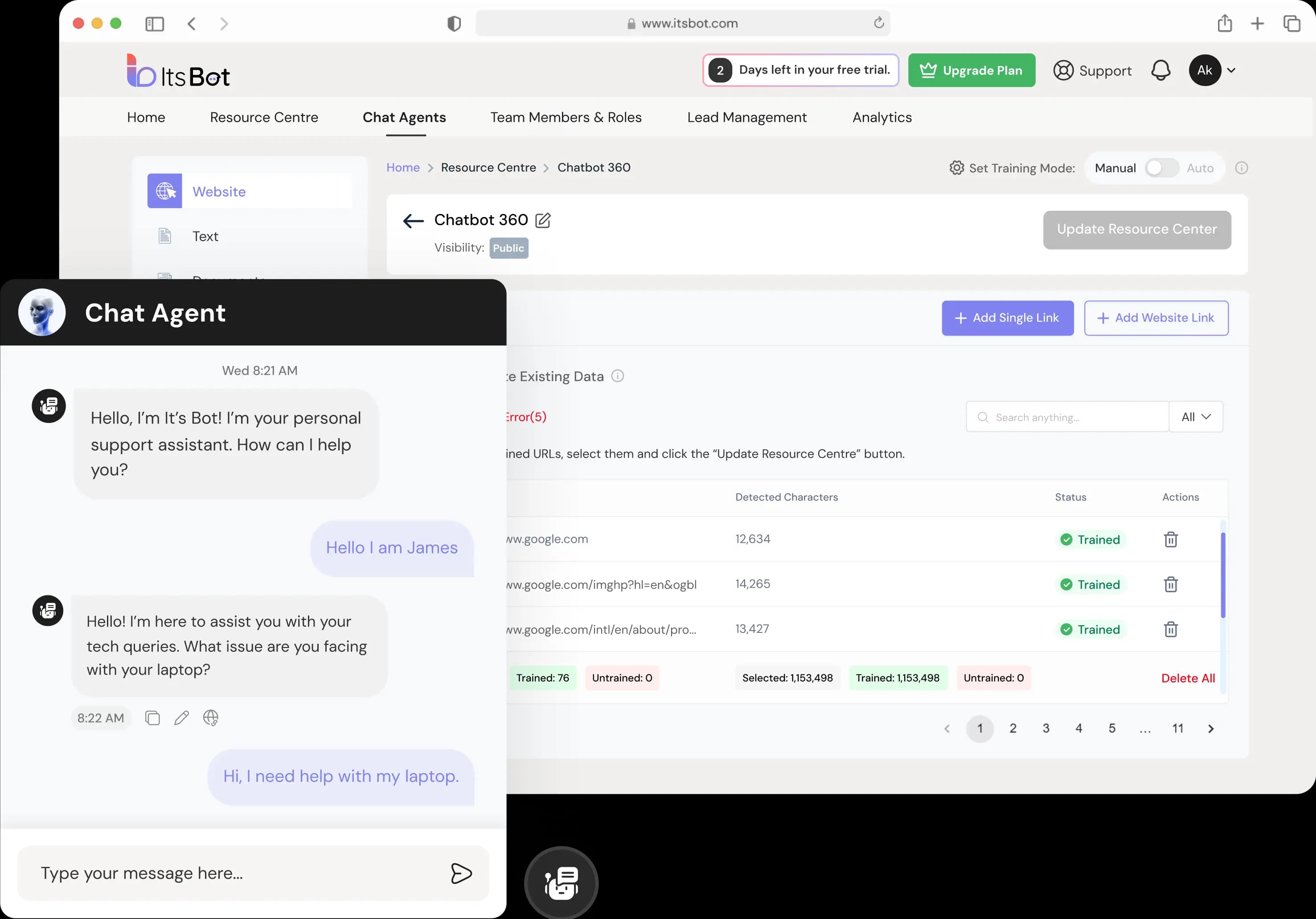Click the floating chat bot launcher button
The width and height of the screenshot is (1316, 919).
(561, 883)
